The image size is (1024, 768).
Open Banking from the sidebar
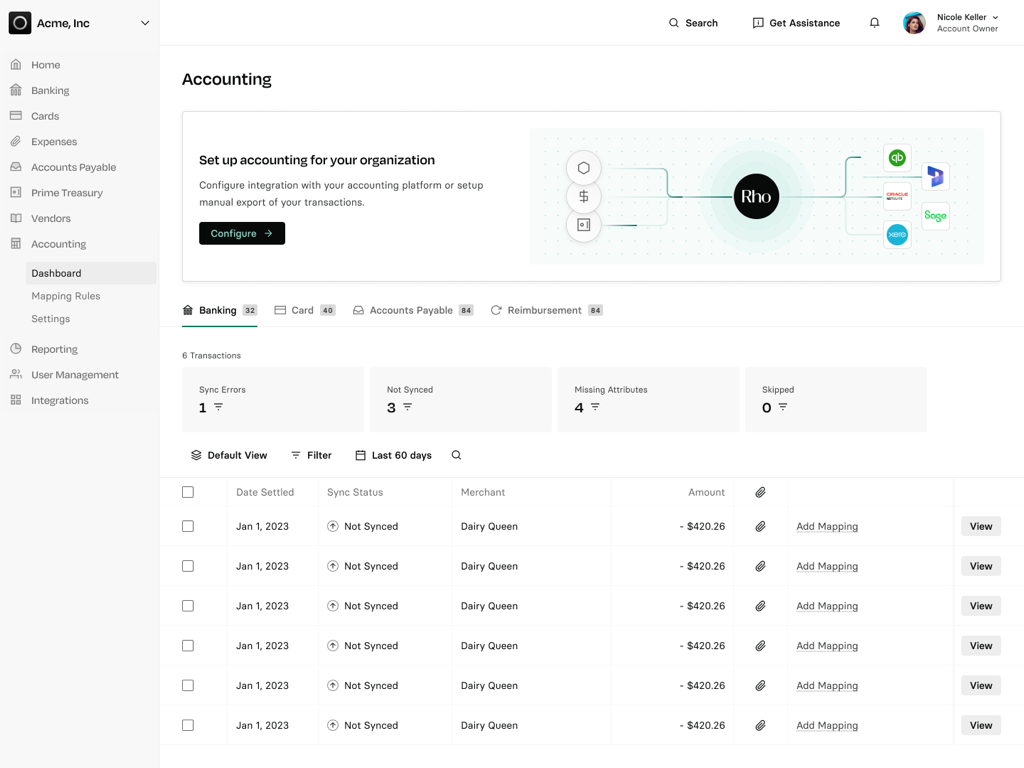click(50, 90)
